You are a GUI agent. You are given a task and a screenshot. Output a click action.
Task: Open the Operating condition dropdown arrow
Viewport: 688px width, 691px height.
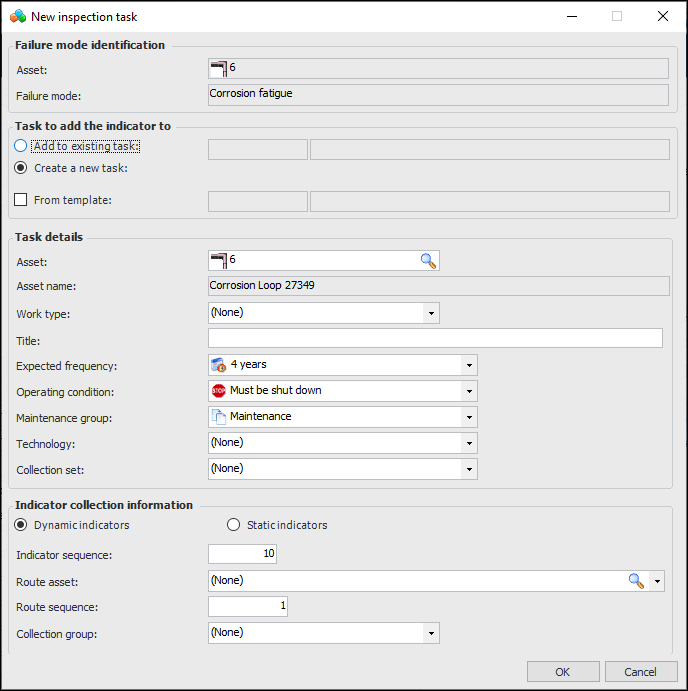pos(469,391)
